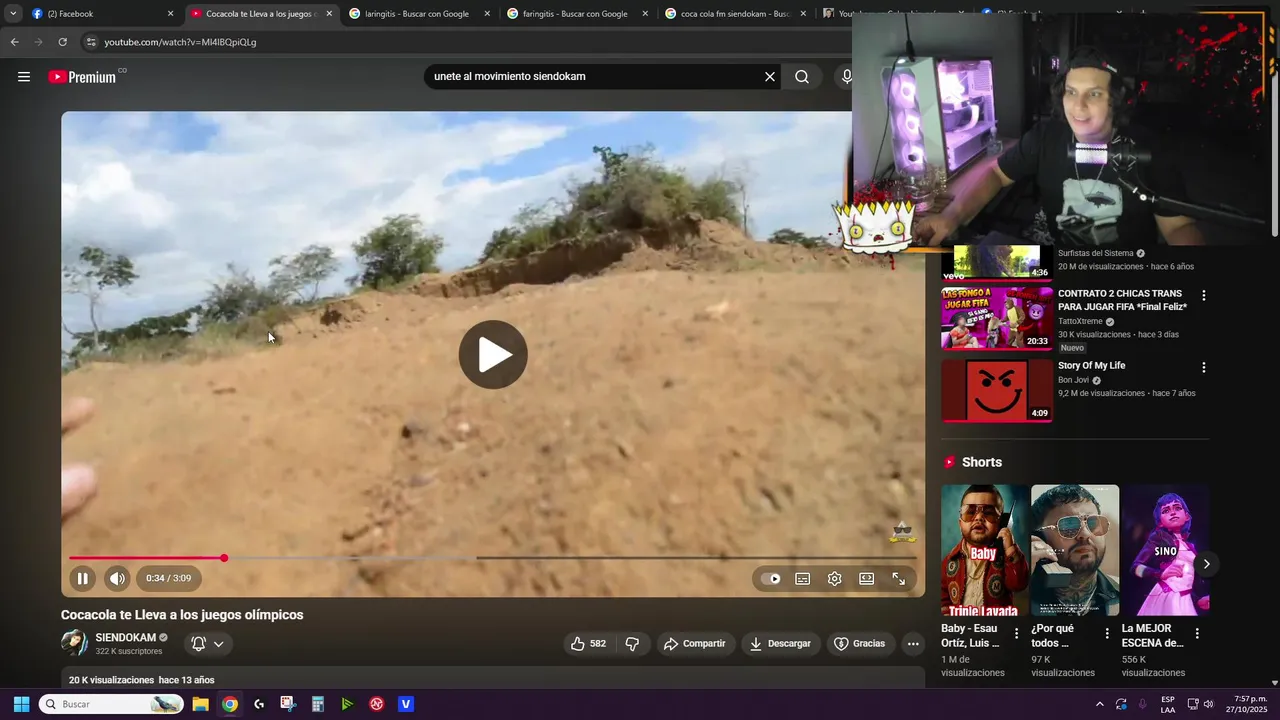Click the Descargar download button

coord(780,644)
